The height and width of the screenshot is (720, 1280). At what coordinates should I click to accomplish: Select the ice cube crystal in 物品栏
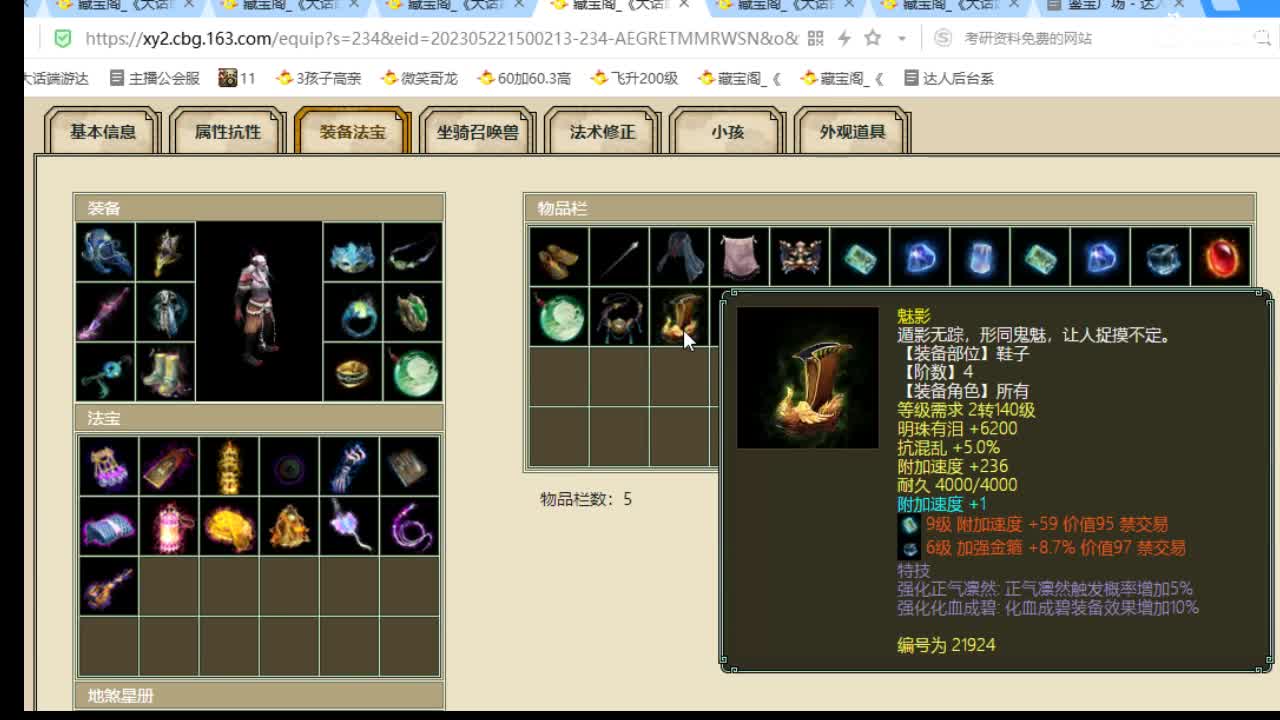tap(1160, 257)
